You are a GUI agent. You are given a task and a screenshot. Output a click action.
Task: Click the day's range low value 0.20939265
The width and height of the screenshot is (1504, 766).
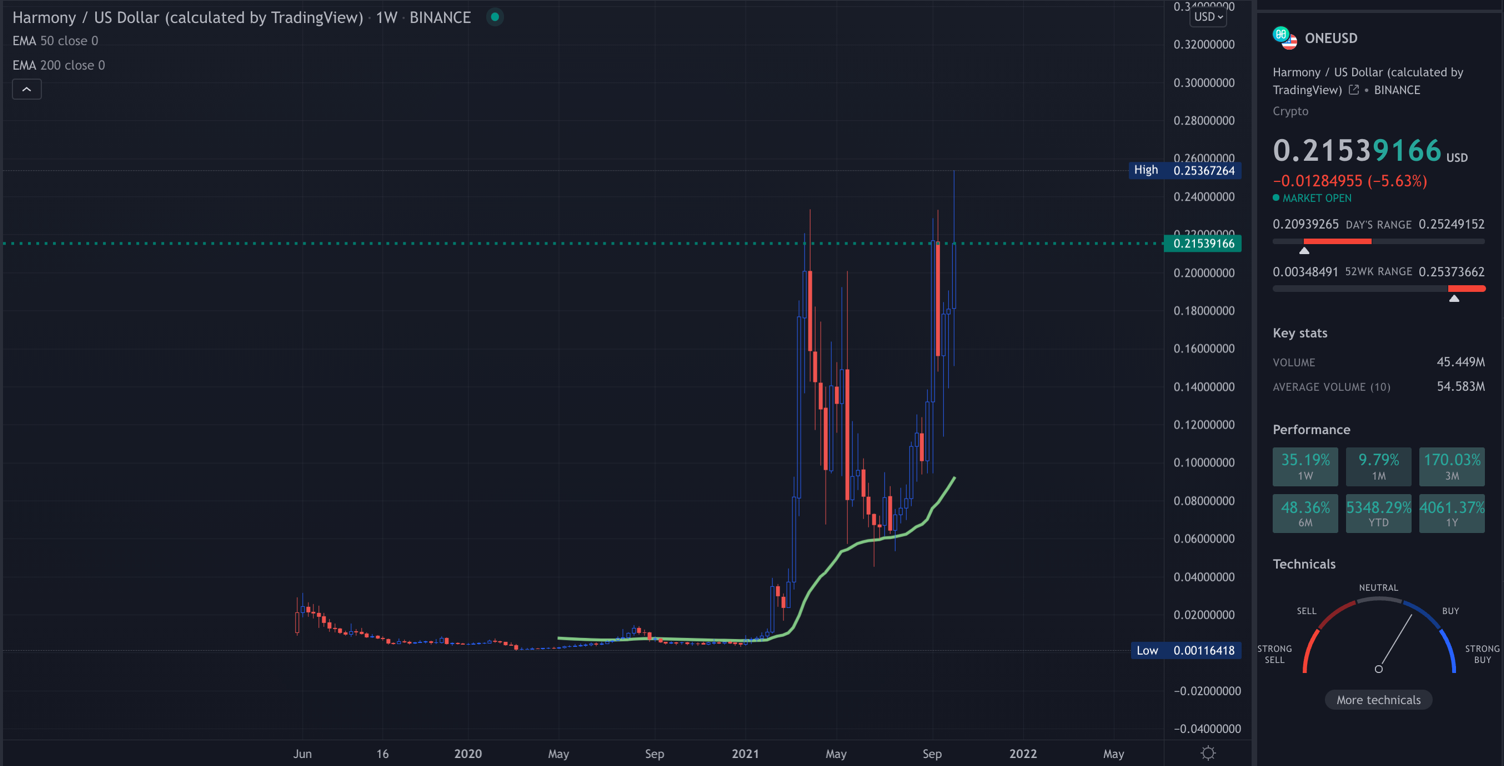coord(1305,224)
